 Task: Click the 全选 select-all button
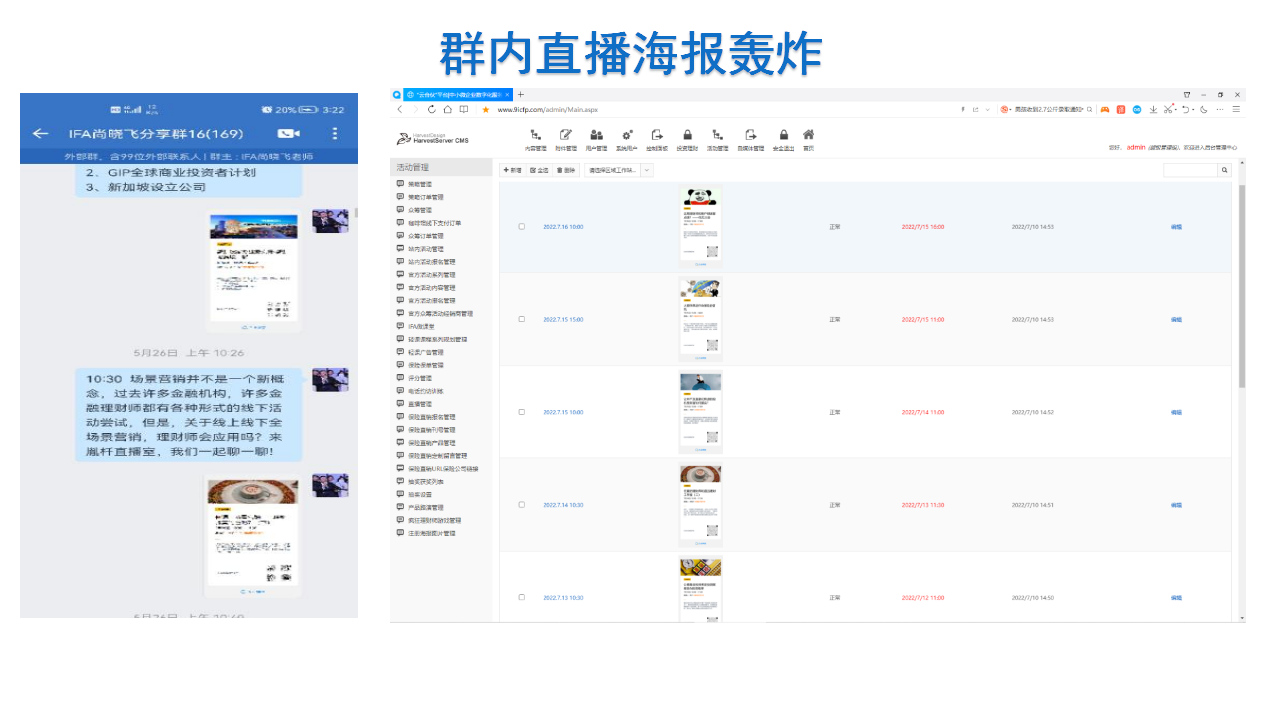[539, 171]
